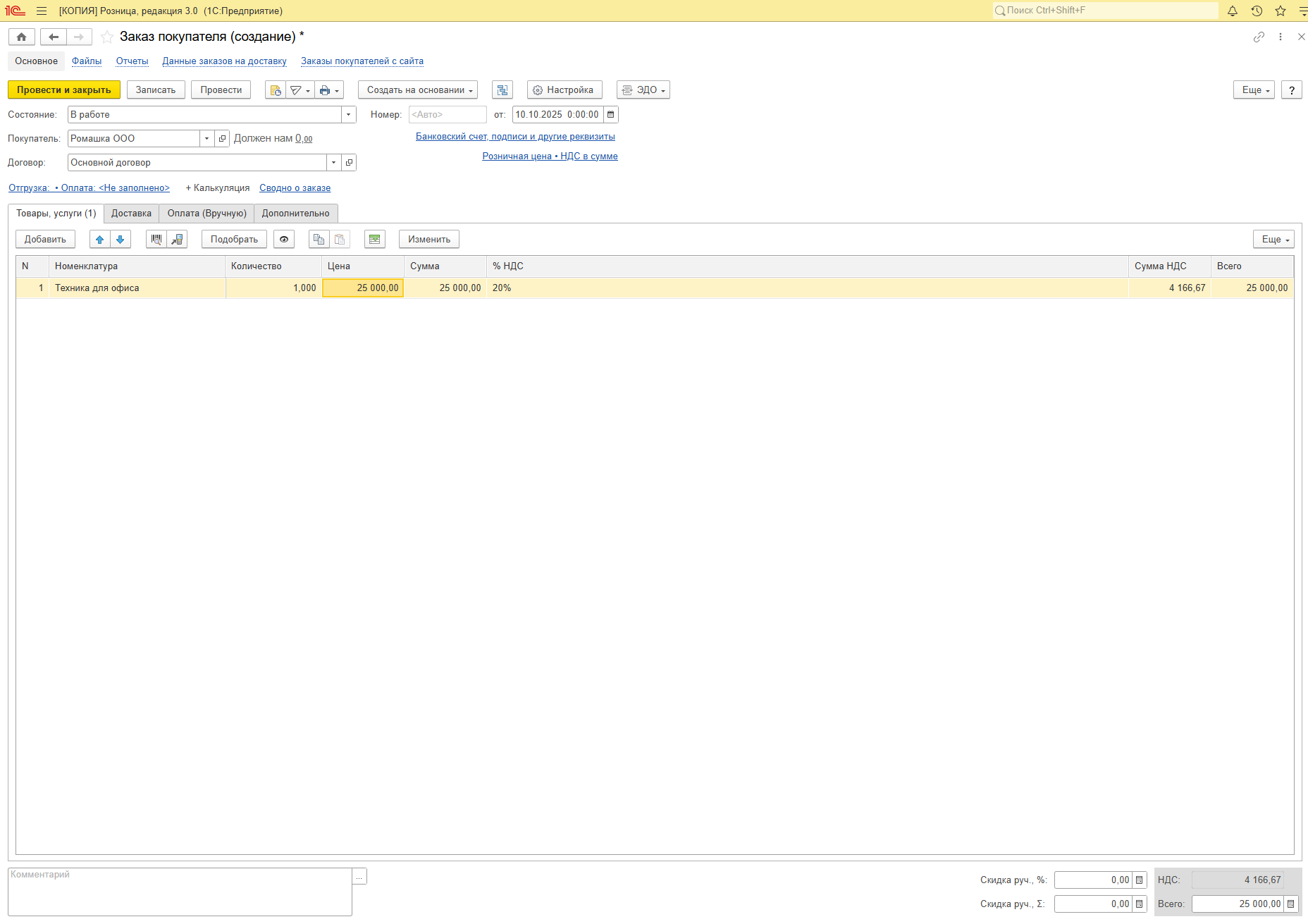Move row up with blue arrow

click(100, 240)
